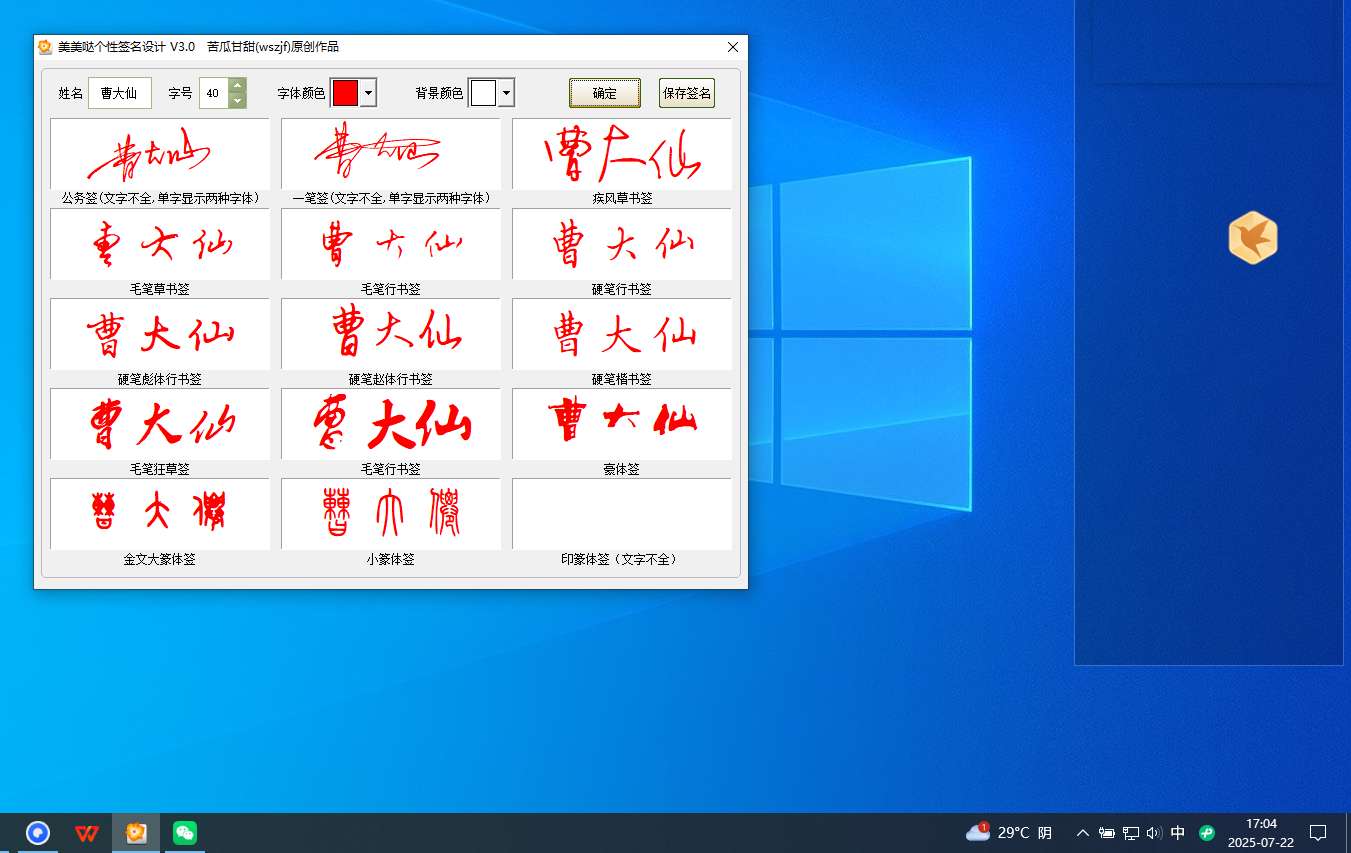Open the notification center icon
Image resolution: width=1351 pixels, height=853 pixels.
(x=1318, y=832)
